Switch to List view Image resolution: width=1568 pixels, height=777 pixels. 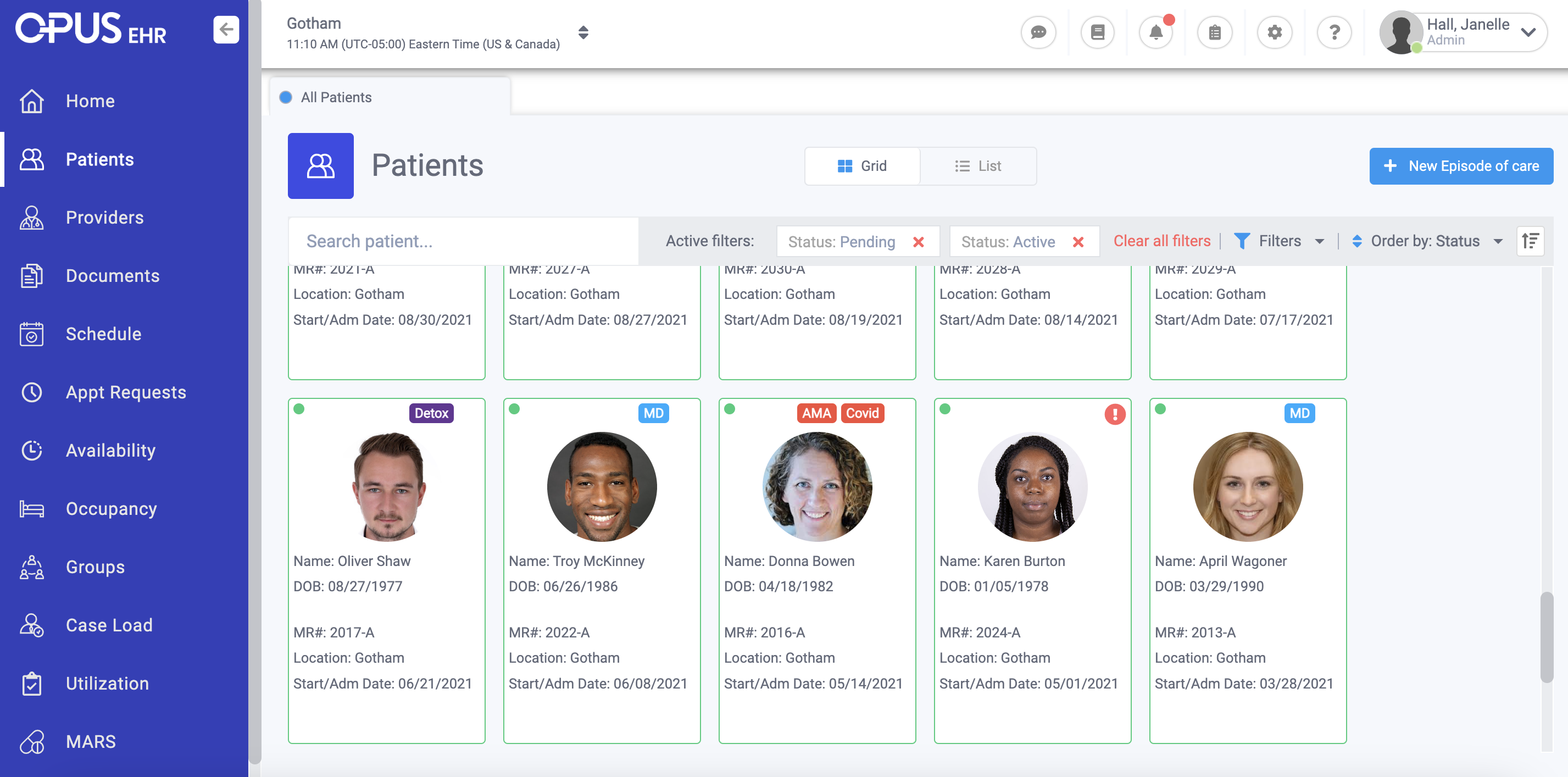click(x=978, y=165)
